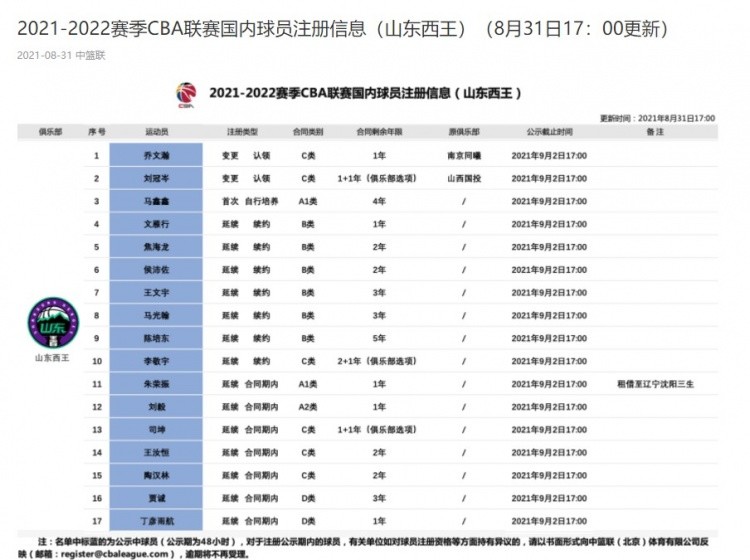Screen dimensions: 750x560
Task: Click the 备注 column header
Action: (655, 132)
